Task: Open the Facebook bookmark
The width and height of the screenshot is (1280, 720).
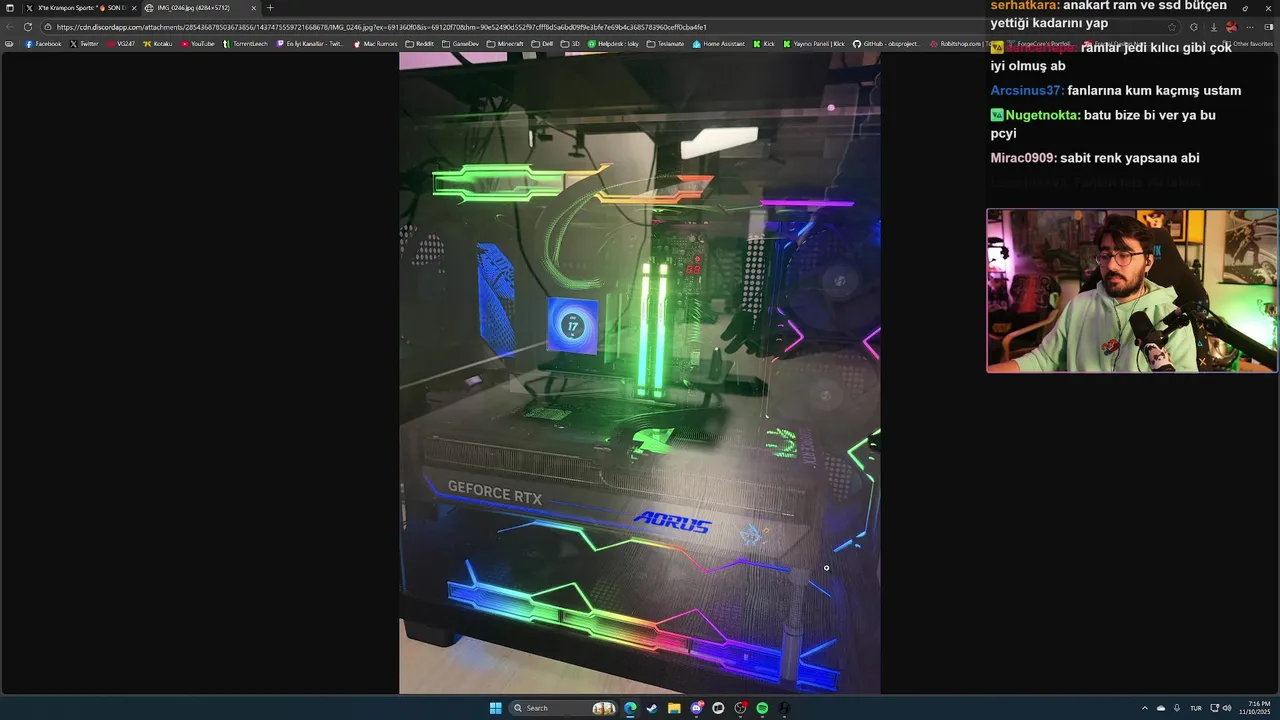Action: pos(43,44)
